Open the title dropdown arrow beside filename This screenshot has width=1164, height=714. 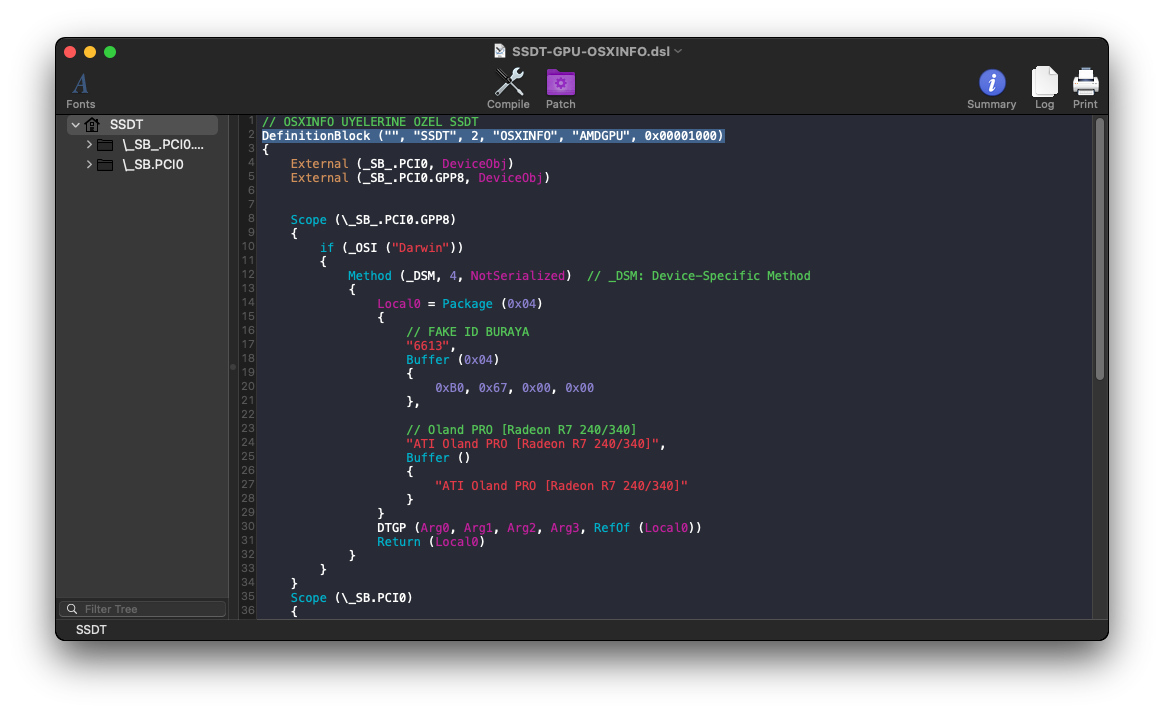(678, 51)
